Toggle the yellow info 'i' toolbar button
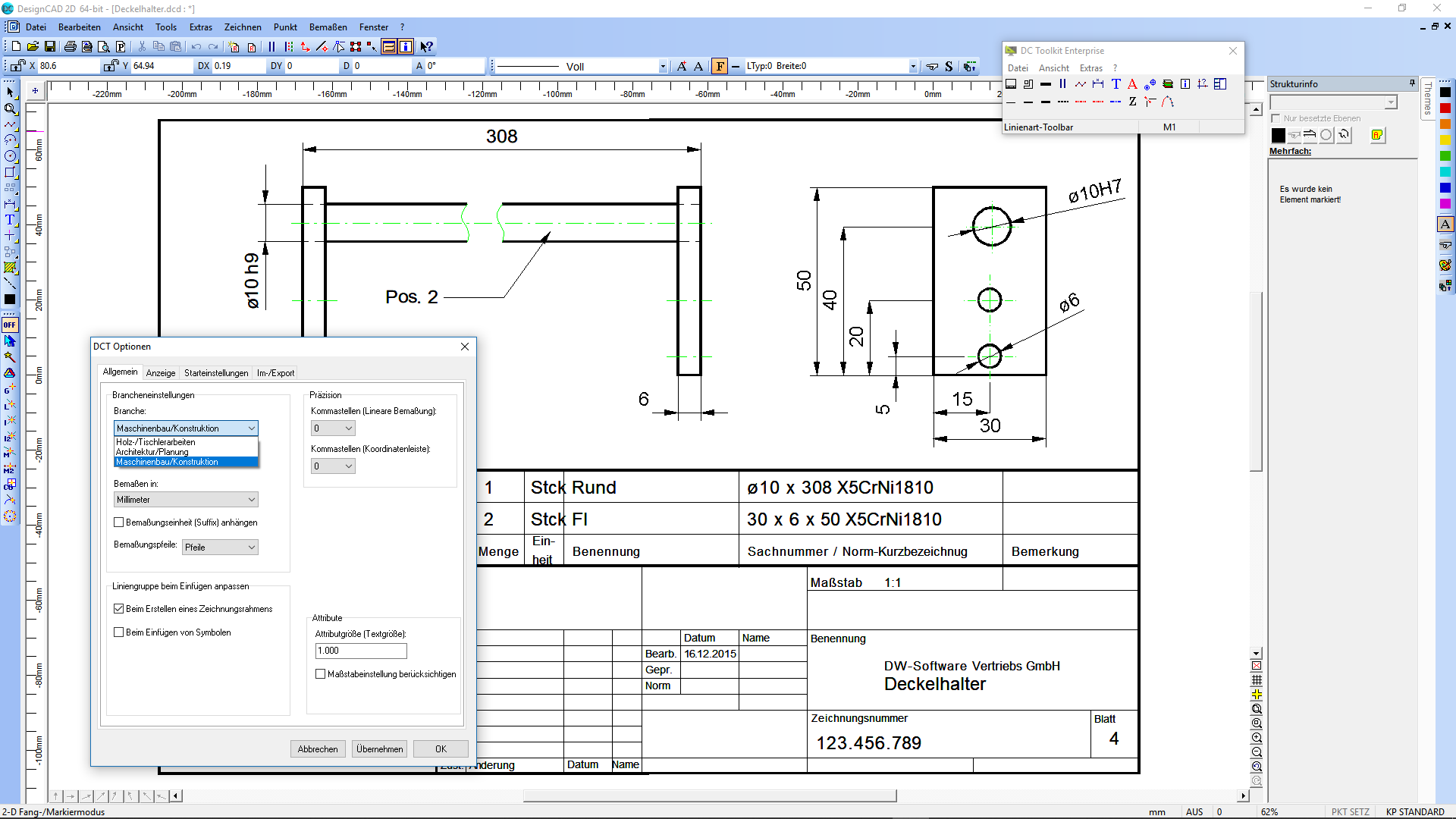 [x=406, y=46]
